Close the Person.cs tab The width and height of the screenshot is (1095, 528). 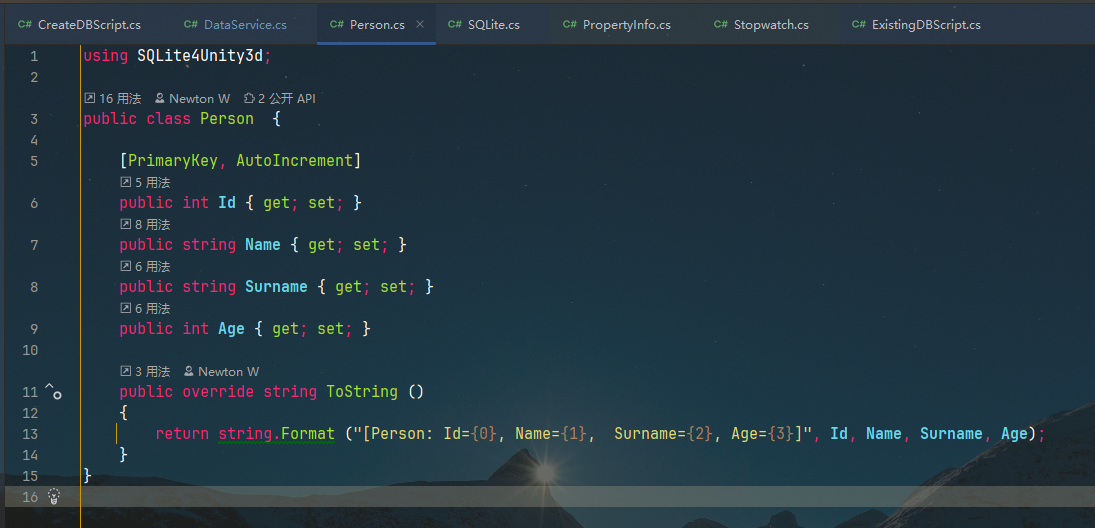point(420,24)
